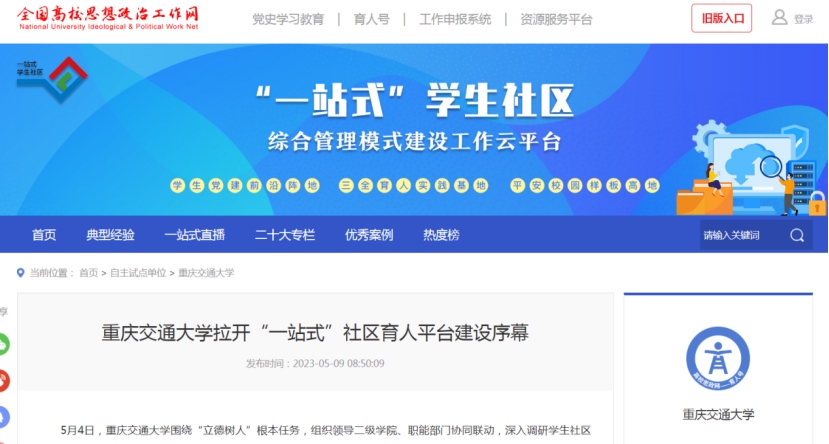Open the 一站式学生社区 logo in banner
Viewport: 829px width, 444px height.
click(x=52, y=79)
